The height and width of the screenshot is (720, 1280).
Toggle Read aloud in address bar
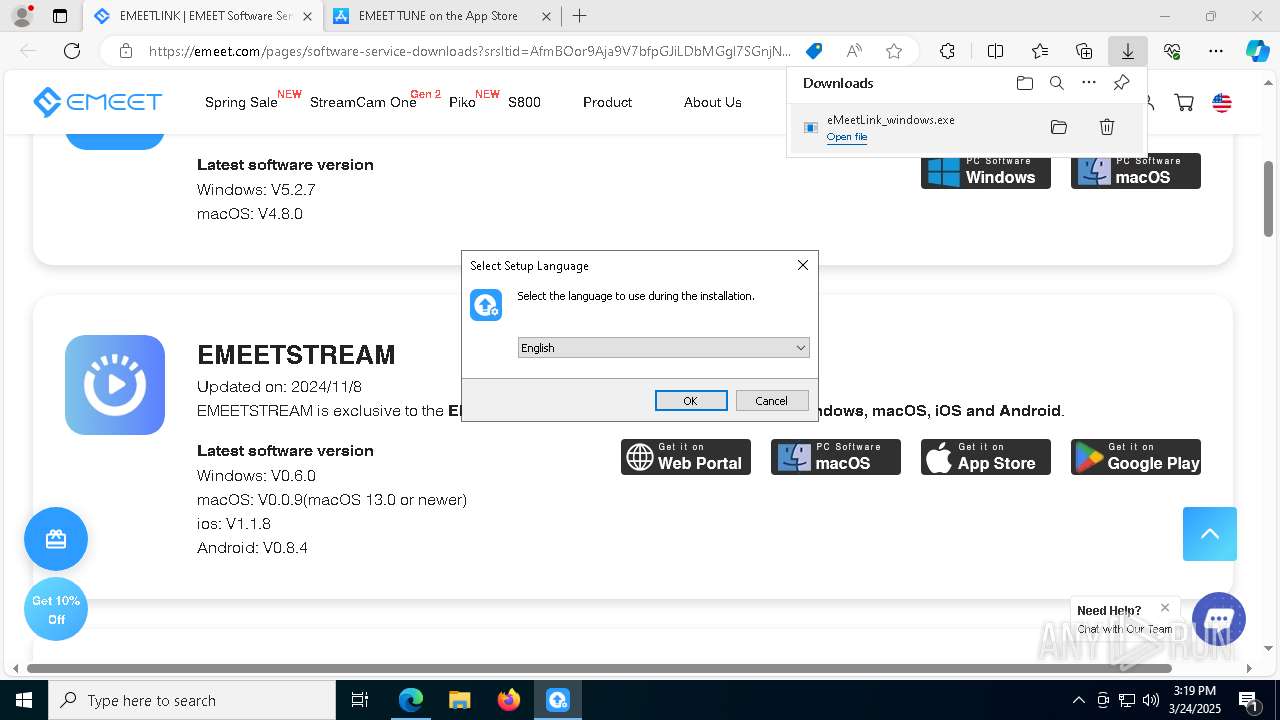coord(854,51)
